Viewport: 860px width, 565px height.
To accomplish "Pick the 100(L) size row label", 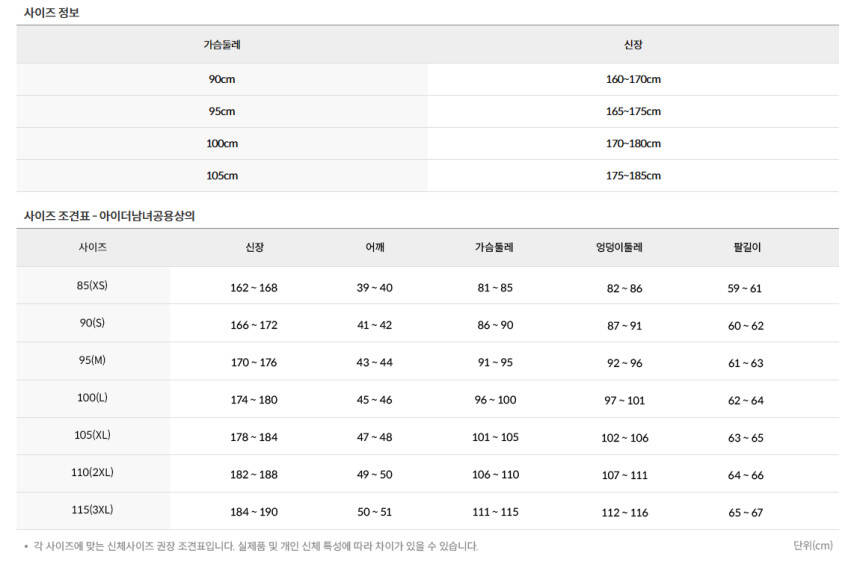I will point(92,398).
